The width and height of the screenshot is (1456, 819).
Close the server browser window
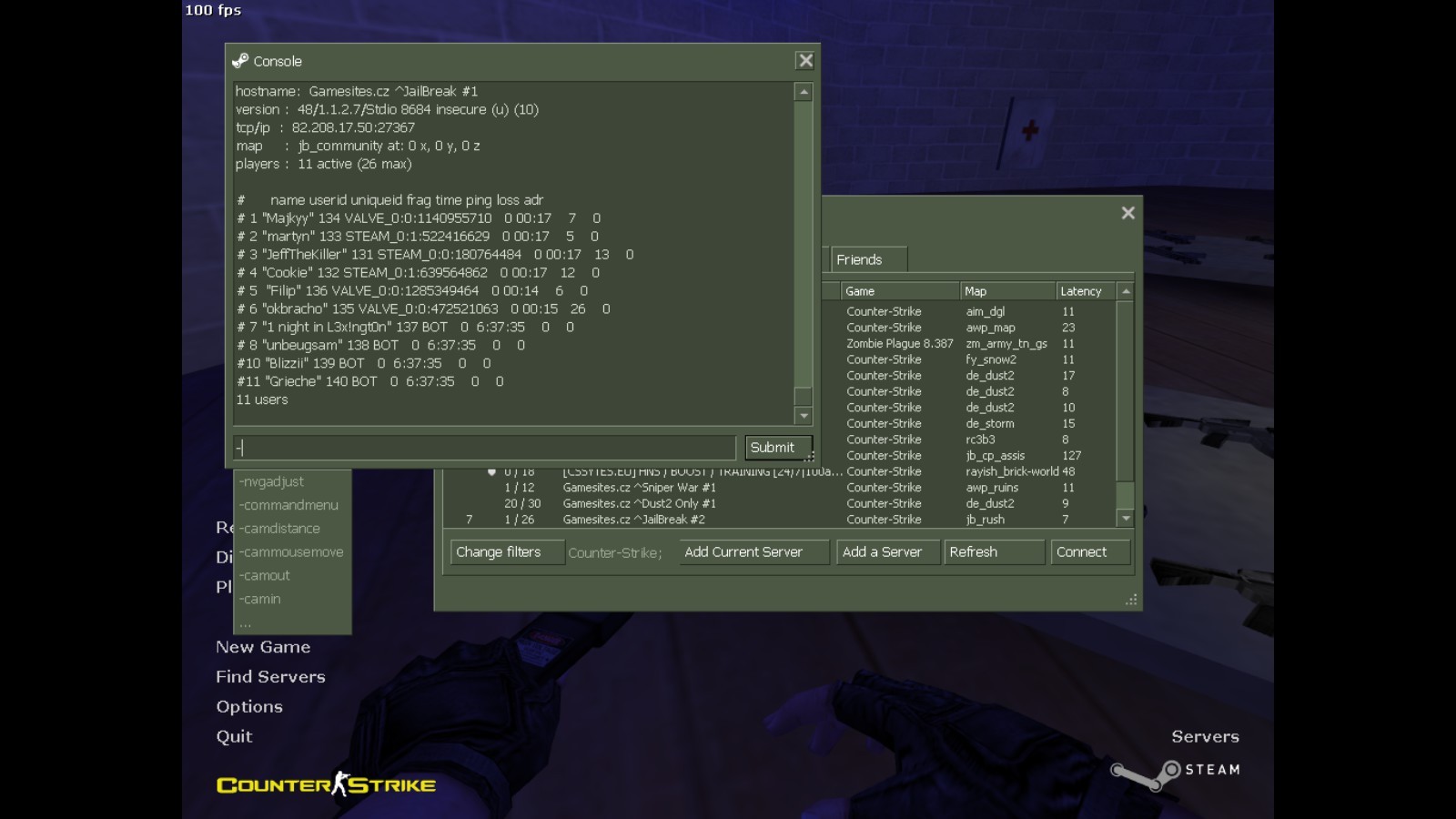point(1127,213)
